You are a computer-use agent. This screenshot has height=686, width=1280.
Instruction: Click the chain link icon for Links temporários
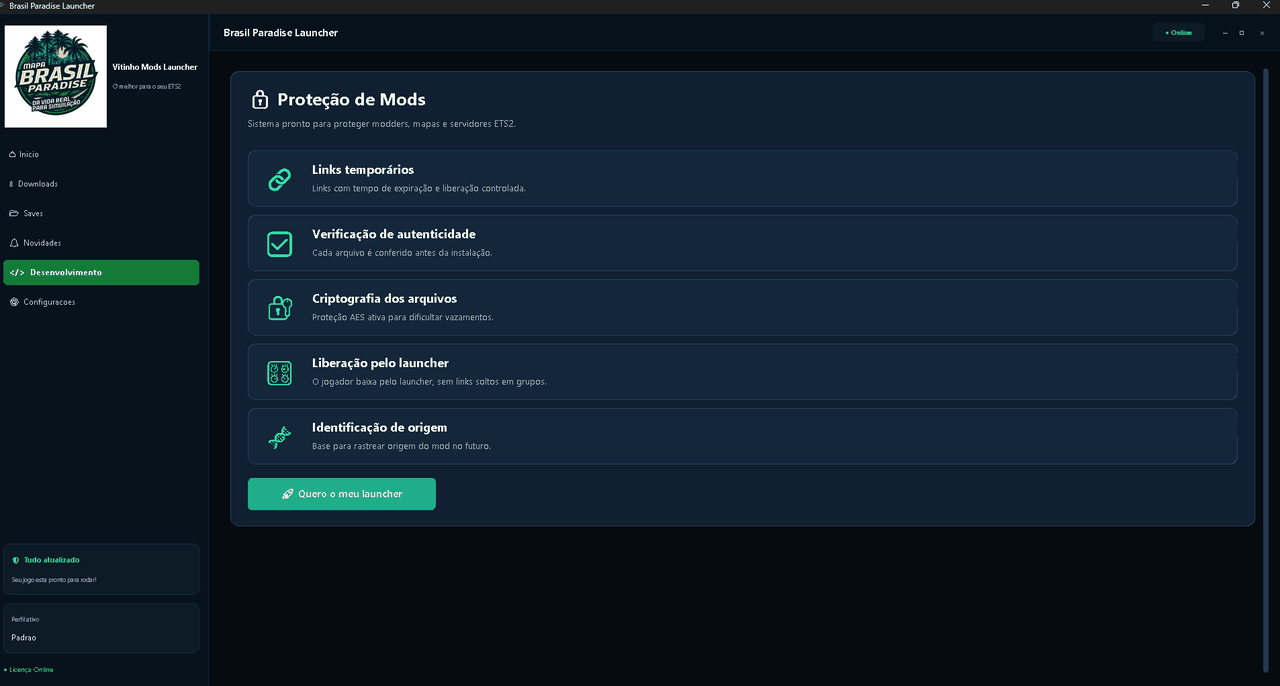(280, 179)
